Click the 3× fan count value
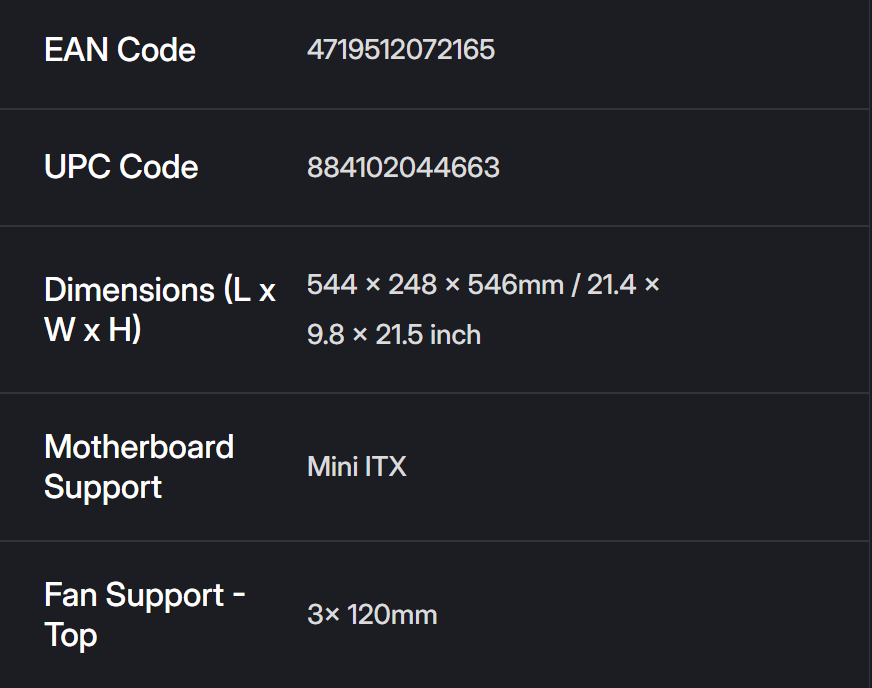The width and height of the screenshot is (872, 688). tap(323, 614)
